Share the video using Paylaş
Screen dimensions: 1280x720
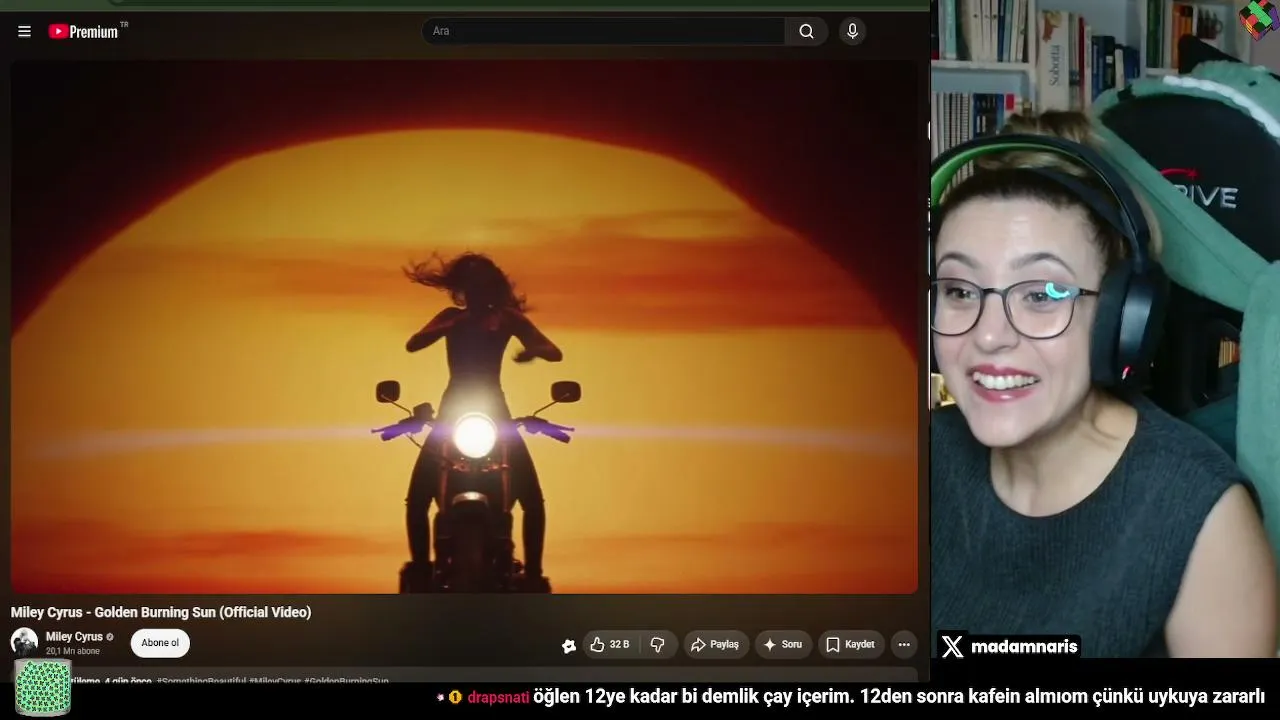(715, 645)
